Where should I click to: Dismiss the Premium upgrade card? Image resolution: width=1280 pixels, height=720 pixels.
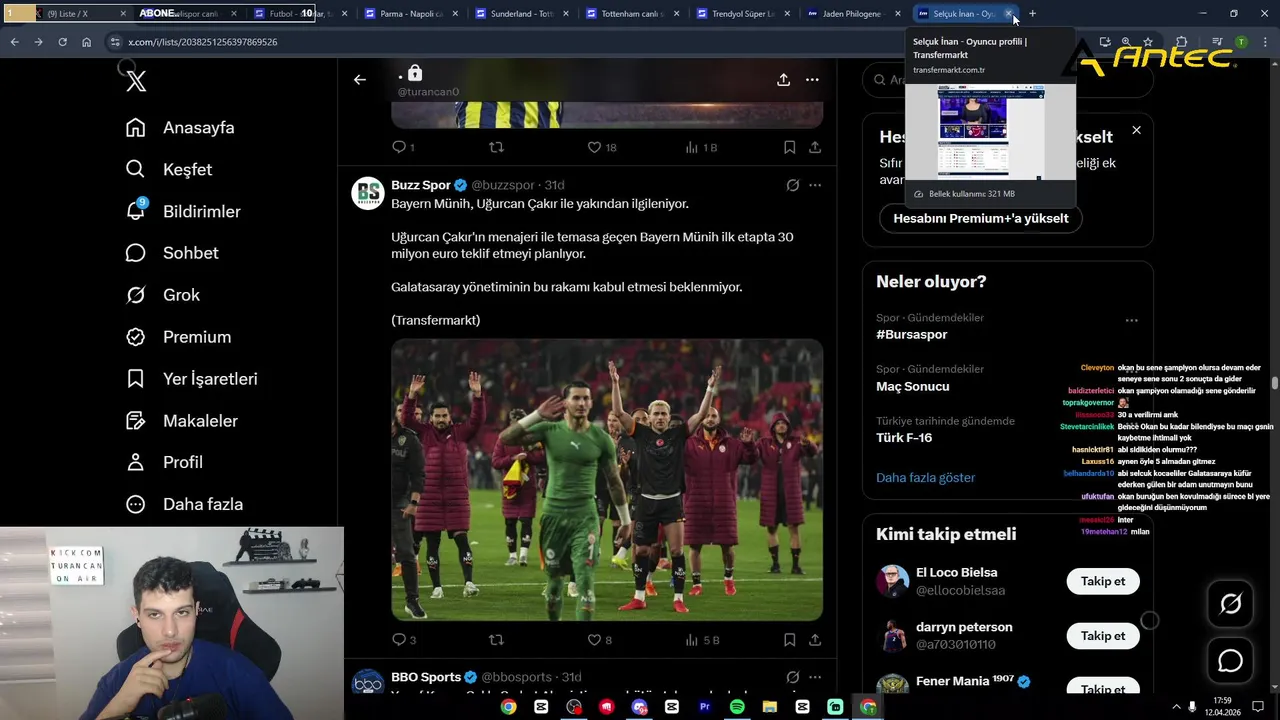1136,130
